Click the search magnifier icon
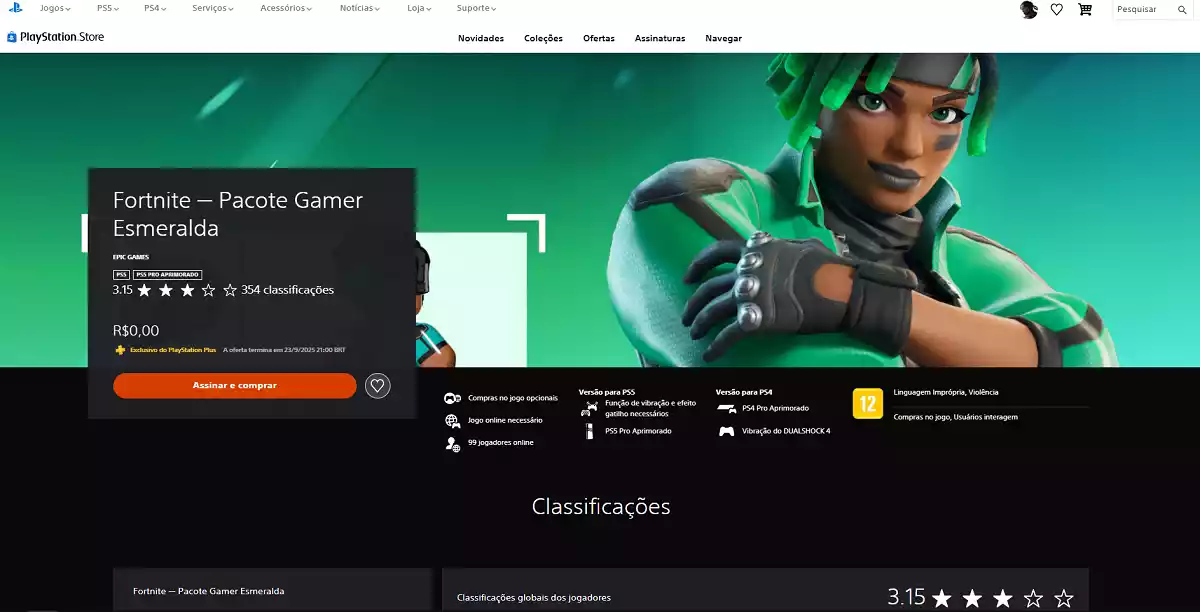This screenshot has height=612, width=1200. click(1182, 9)
